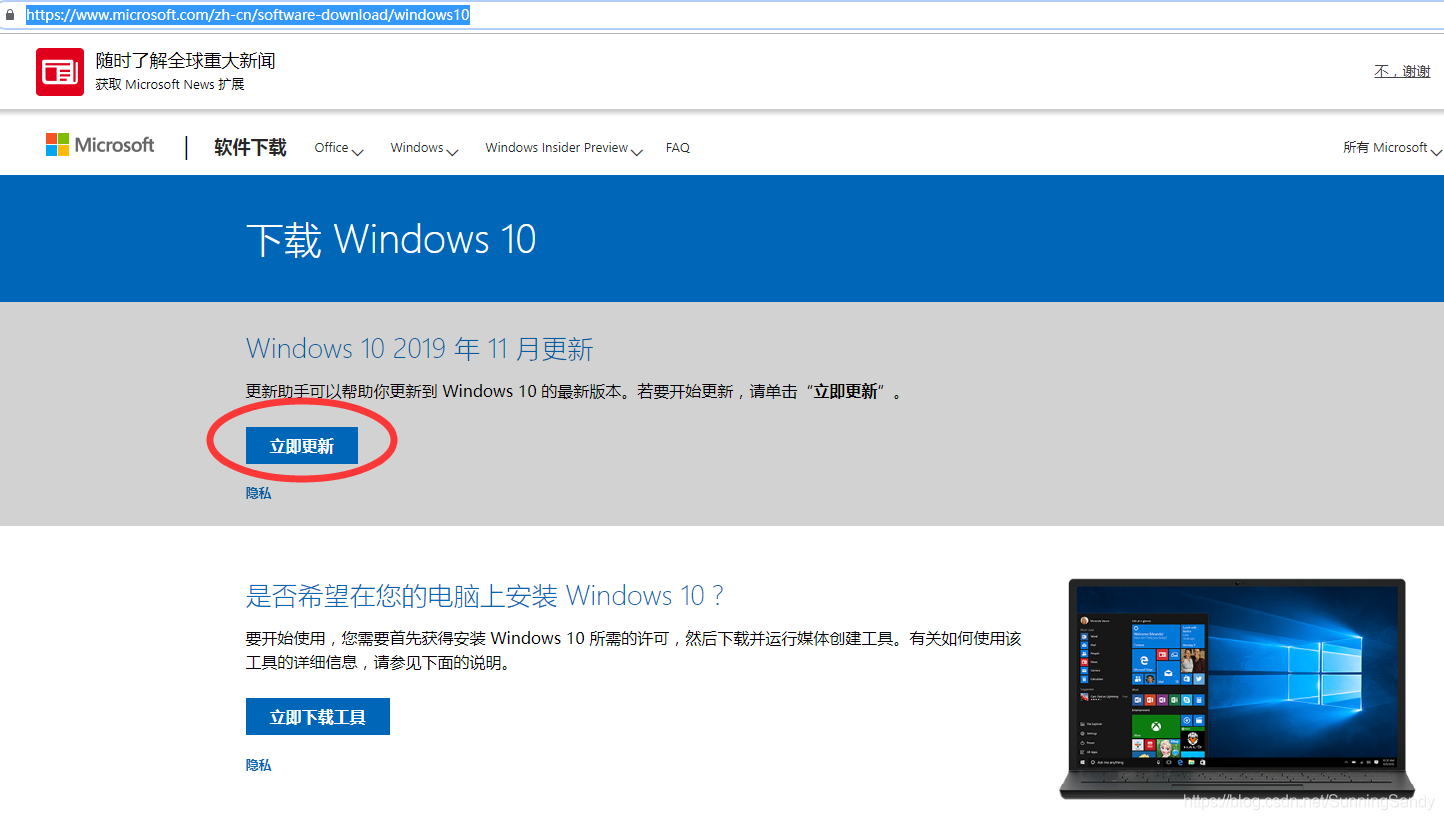The height and width of the screenshot is (820, 1444).
Task: Open 隐私 link below 立即更新
Action: click(259, 493)
